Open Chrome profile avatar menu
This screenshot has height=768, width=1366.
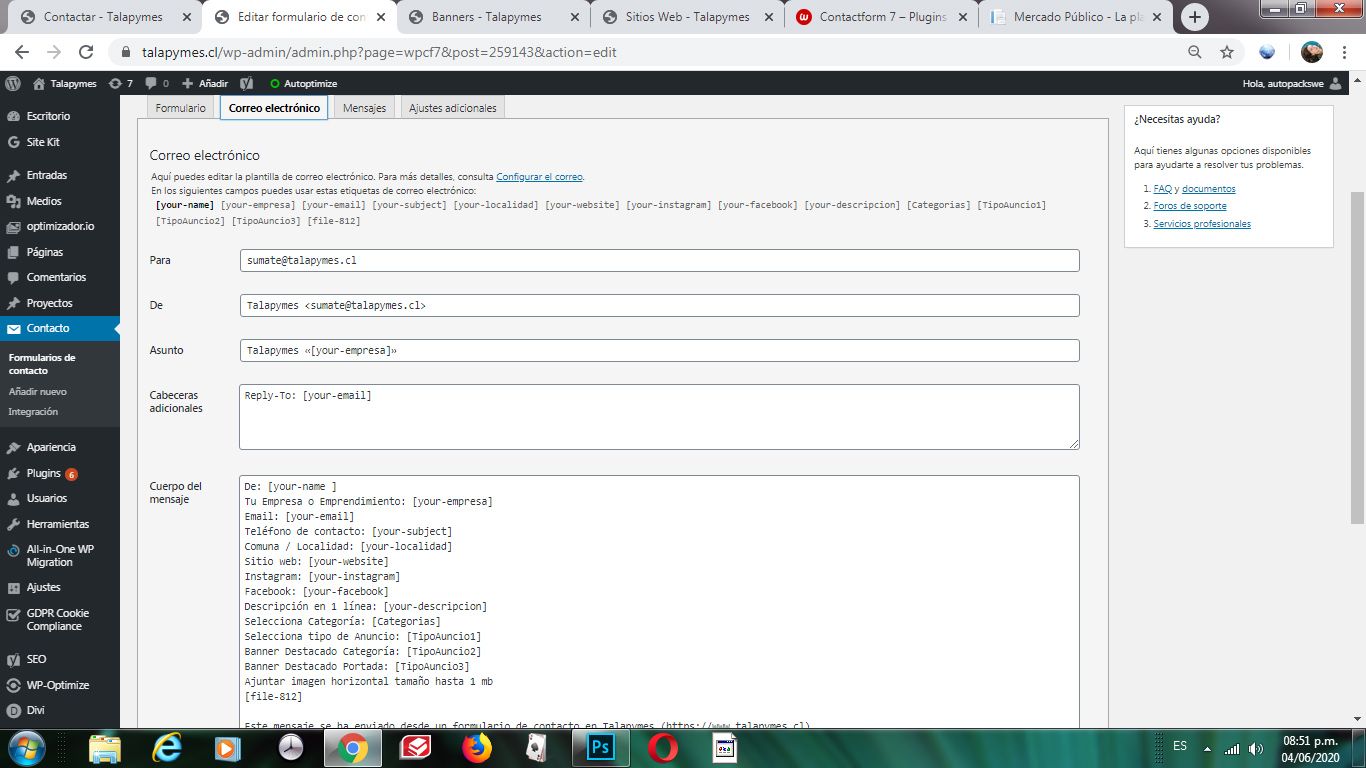coord(1312,52)
